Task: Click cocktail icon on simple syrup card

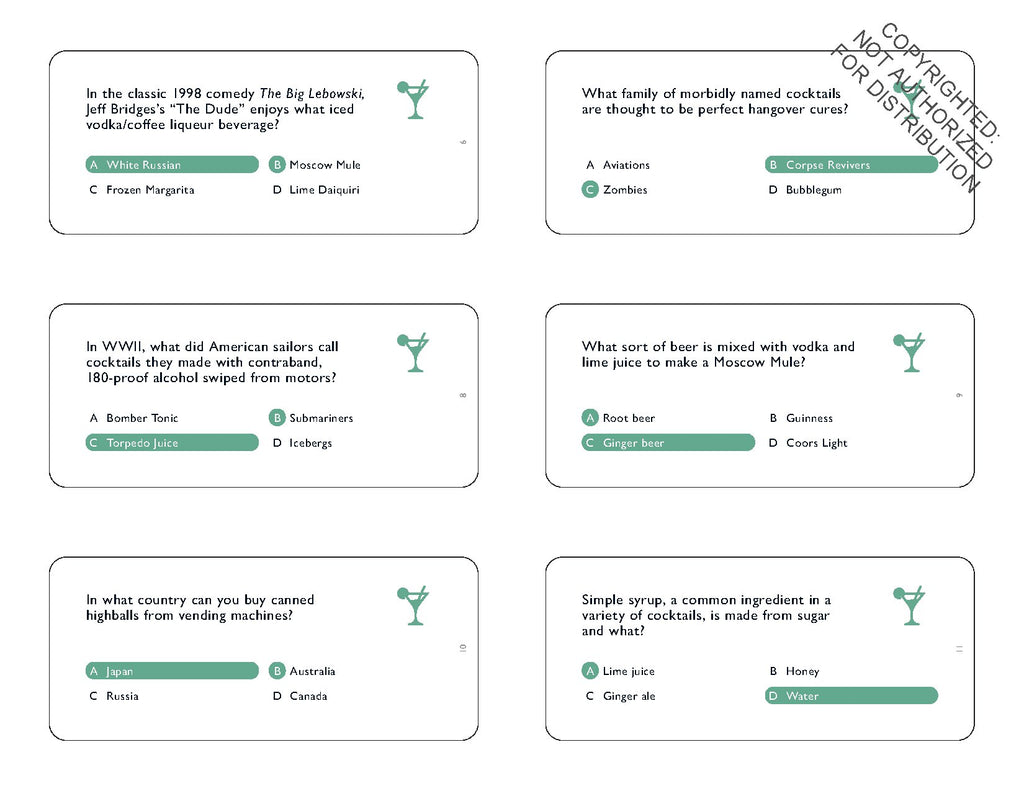Action: [909, 605]
